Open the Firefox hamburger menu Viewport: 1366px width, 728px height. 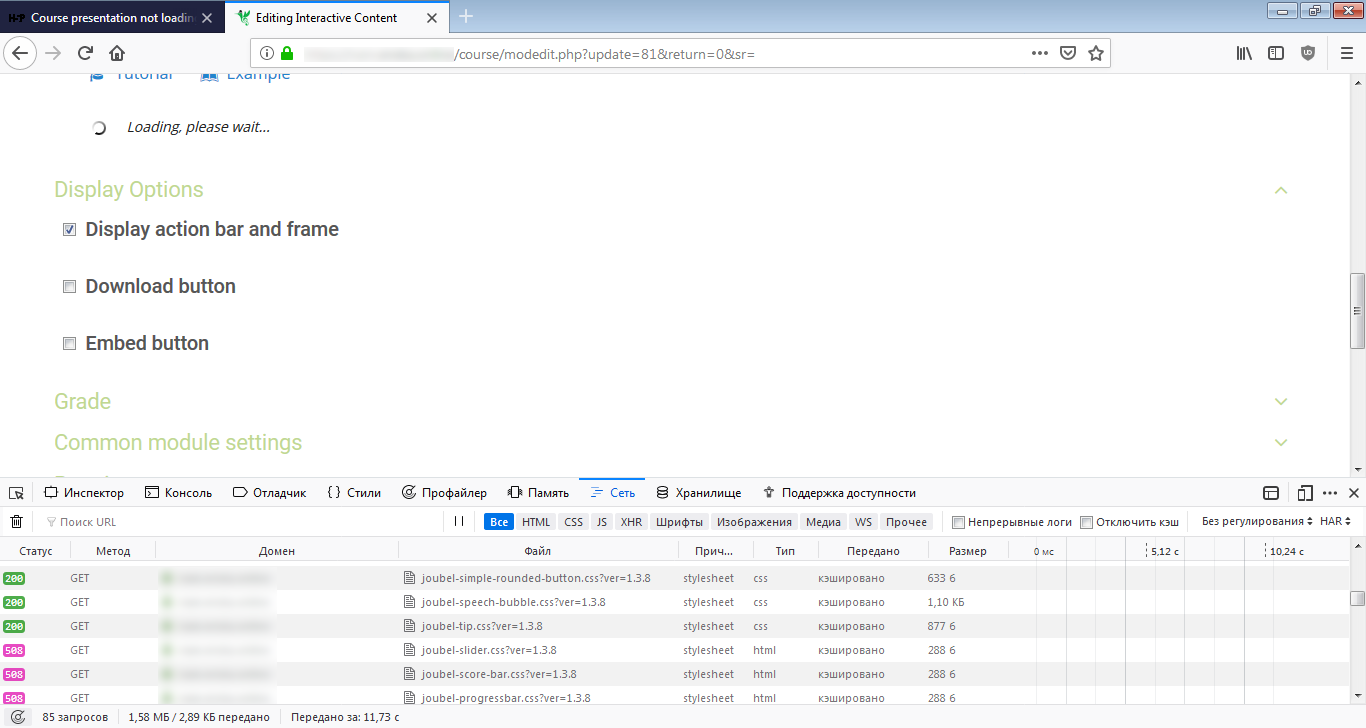[1346, 53]
